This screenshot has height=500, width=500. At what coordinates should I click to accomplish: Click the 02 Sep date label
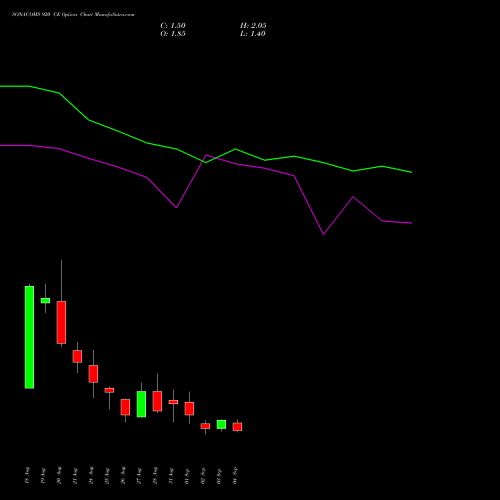point(203,475)
